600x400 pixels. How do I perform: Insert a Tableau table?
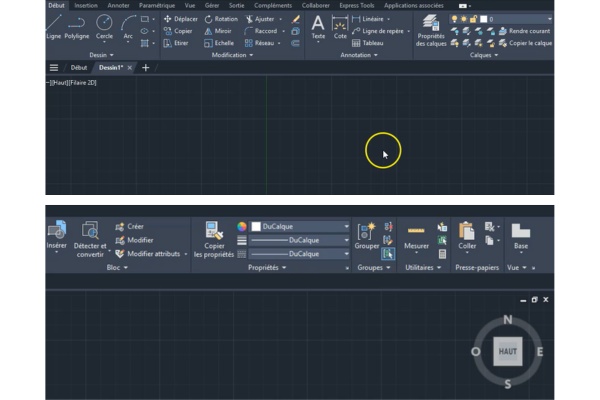[368, 43]
